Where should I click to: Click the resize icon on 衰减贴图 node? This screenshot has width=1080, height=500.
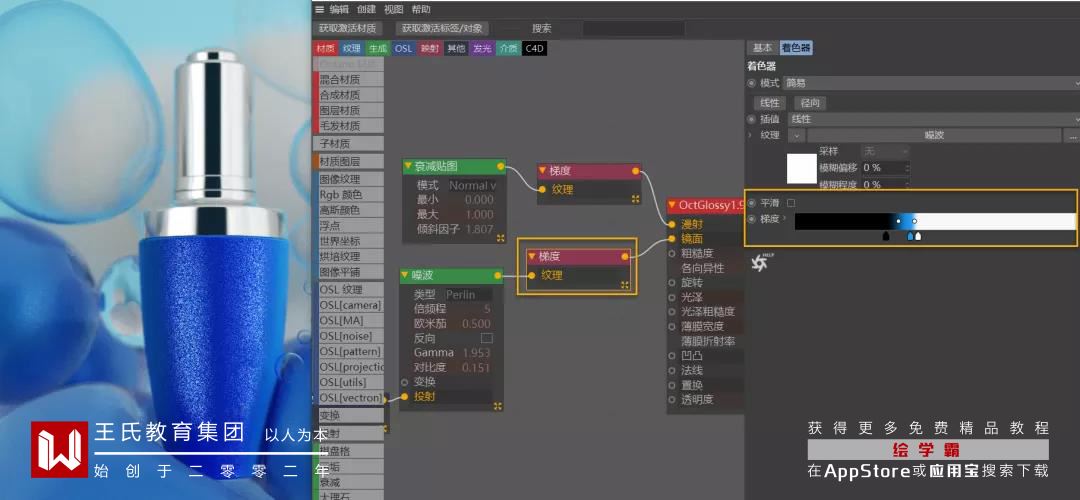[501, 238]
